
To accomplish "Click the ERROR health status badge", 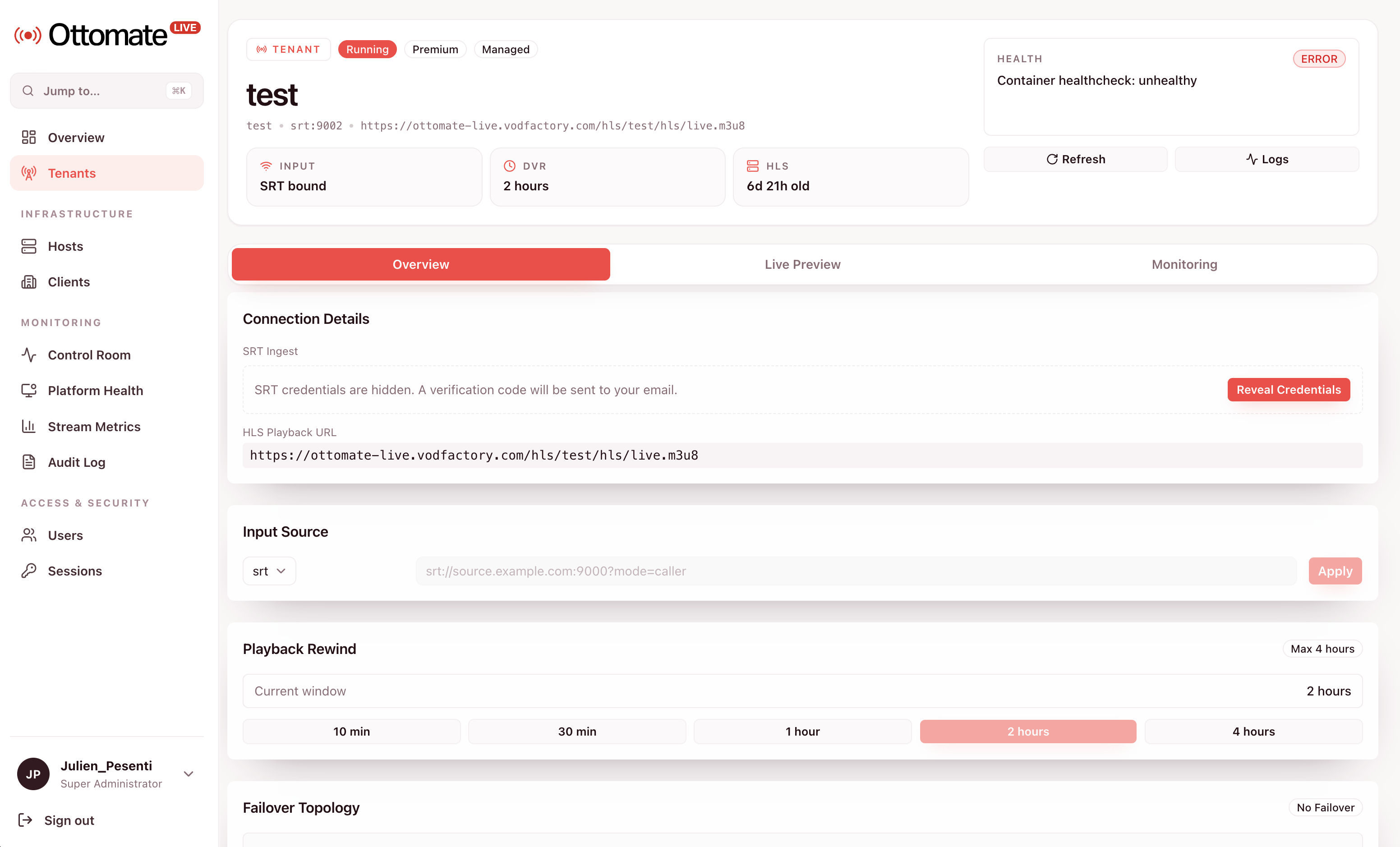I will pos(1319,59).
